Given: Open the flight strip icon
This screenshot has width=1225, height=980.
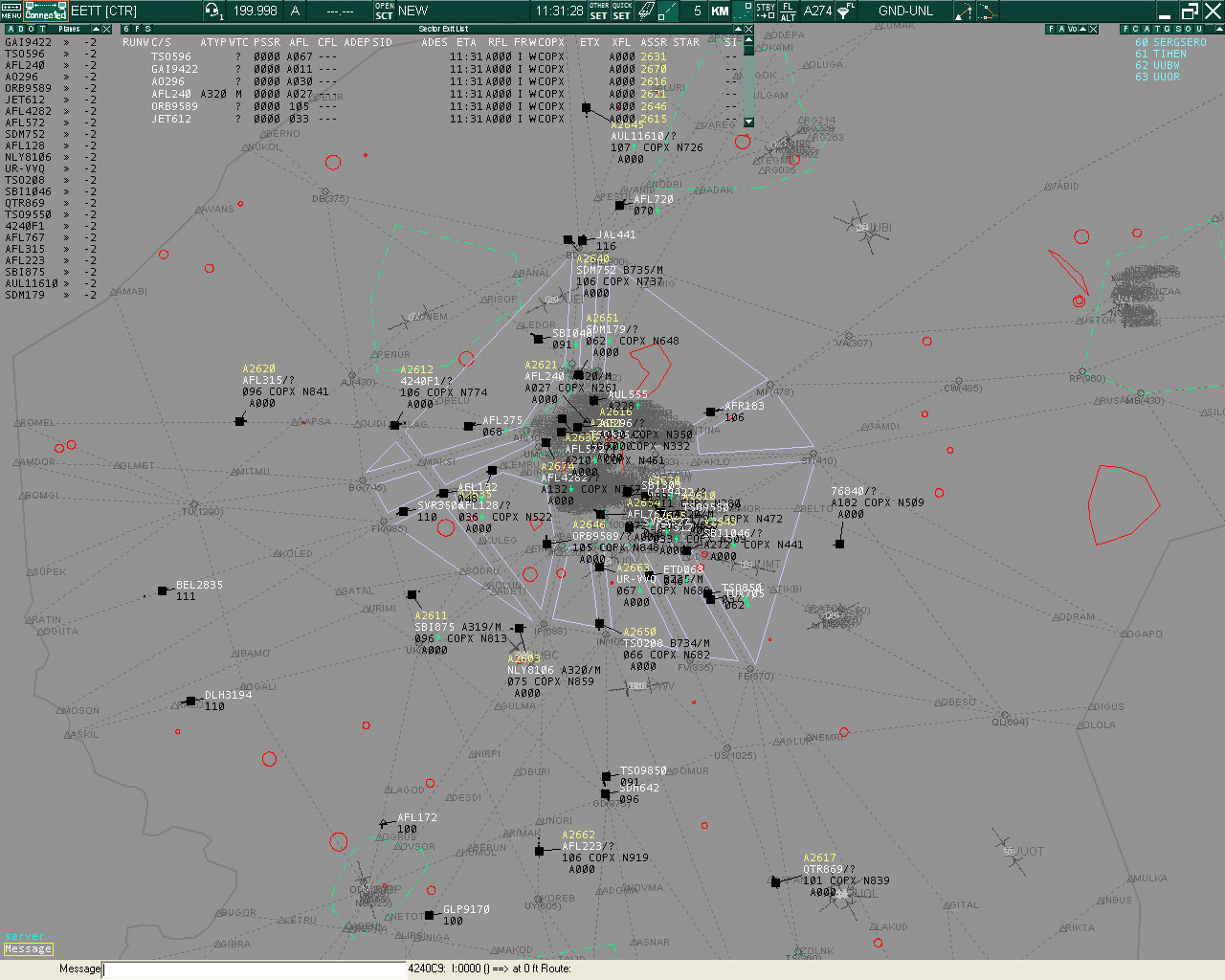Looking at the screenshot, I should point(647,11).
